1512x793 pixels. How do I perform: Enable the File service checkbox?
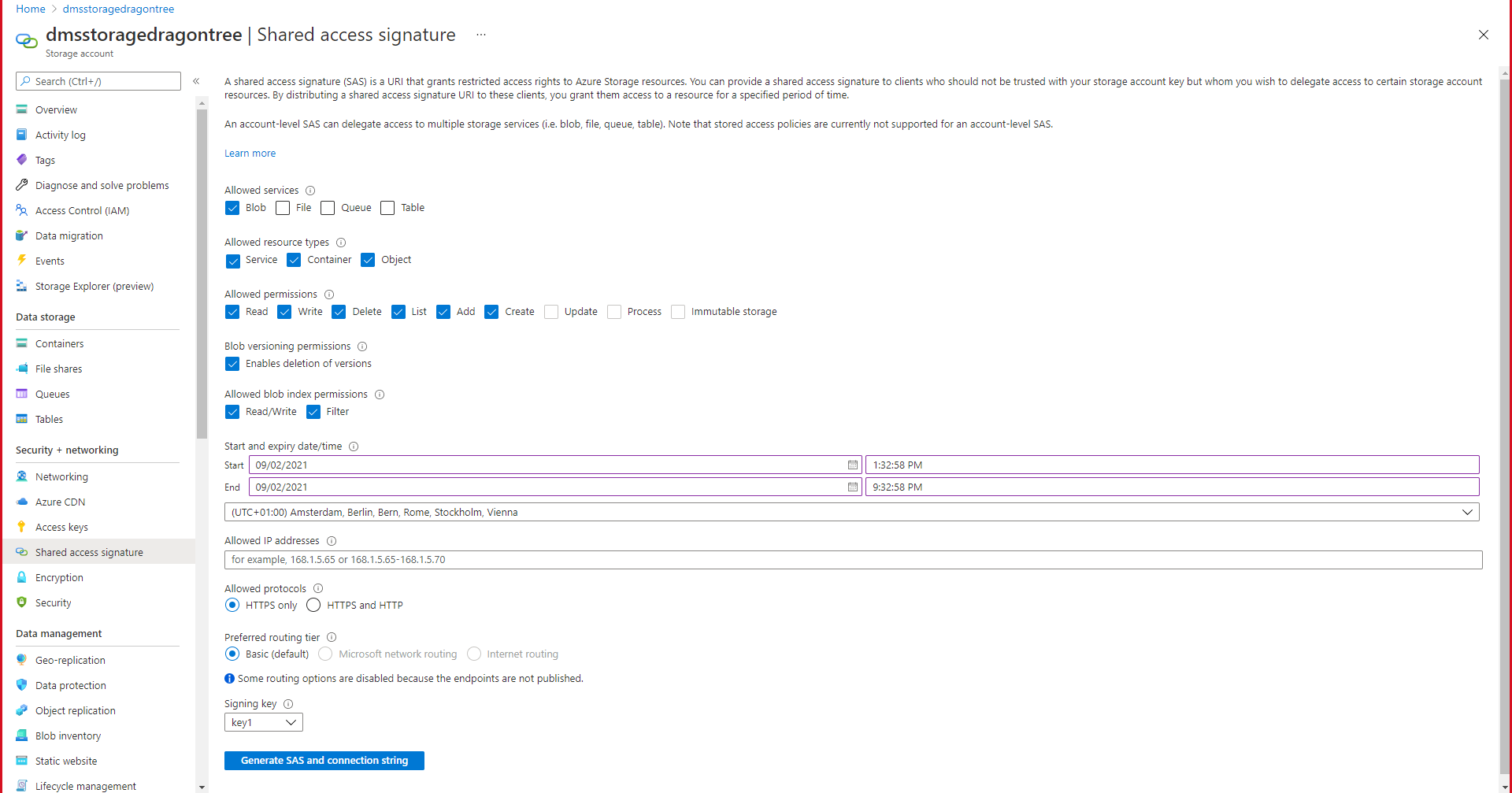(x=283, y=208)
